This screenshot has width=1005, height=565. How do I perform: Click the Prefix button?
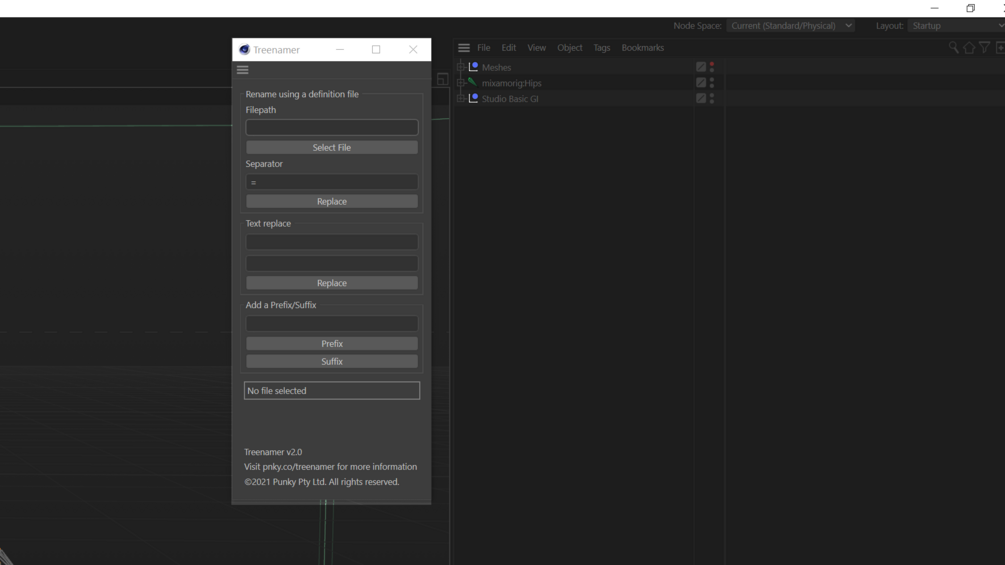pos(331,343)
